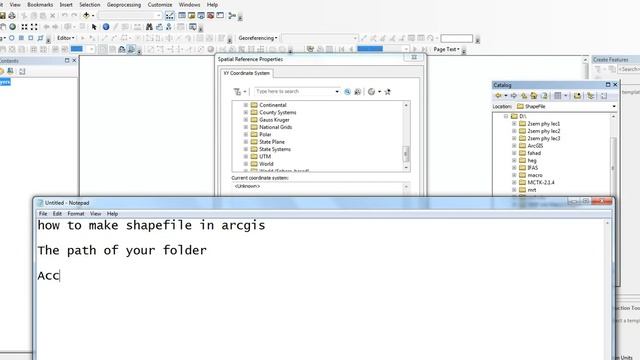Image resolution: width=640 pixels, height=360 pixels.
Task: Click the Pan hand tool icon
Action: tap(2, 27)
